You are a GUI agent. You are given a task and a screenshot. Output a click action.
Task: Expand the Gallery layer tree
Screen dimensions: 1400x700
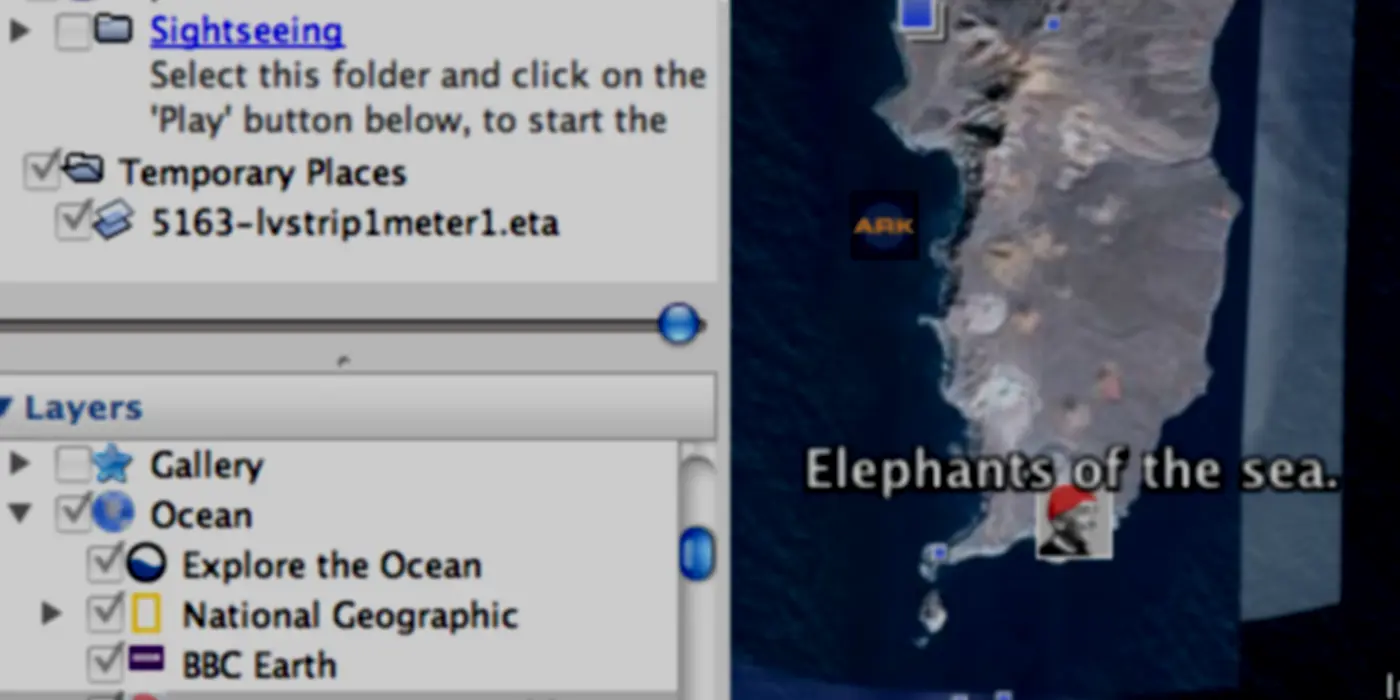tap(19, 464)
